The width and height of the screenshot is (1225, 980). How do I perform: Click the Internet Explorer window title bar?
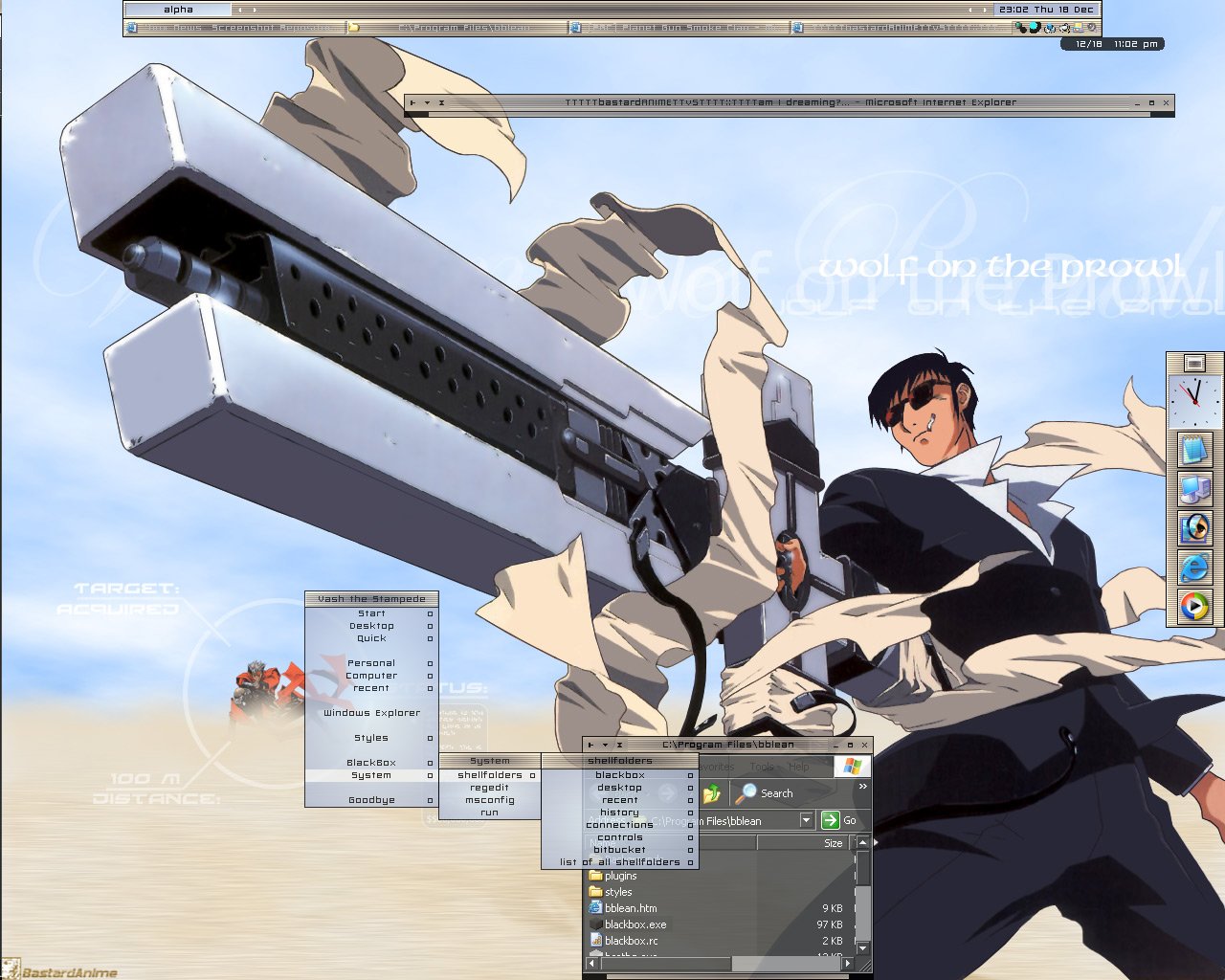coord(790,102)
